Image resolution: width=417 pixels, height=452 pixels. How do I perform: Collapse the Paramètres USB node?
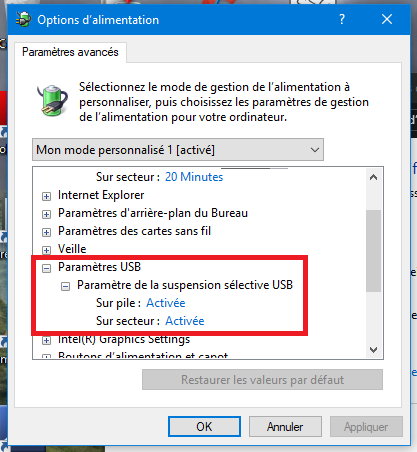pos(46,268)
